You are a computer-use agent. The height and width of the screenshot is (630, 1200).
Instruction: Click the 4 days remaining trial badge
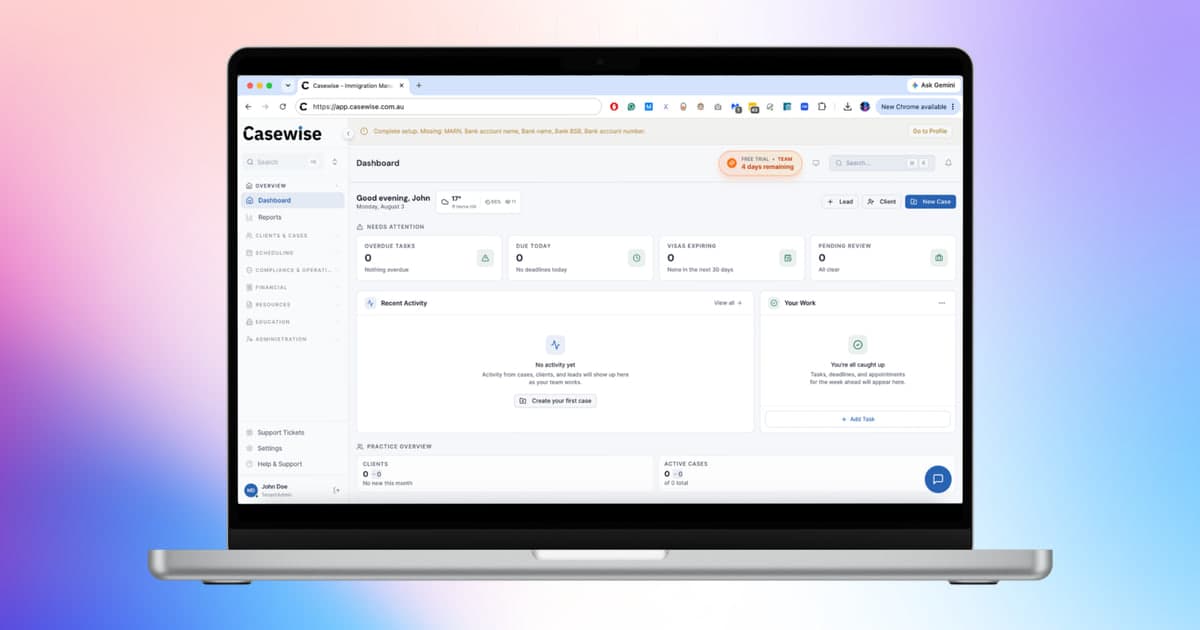pyautogui.click(x=760, y=163)
